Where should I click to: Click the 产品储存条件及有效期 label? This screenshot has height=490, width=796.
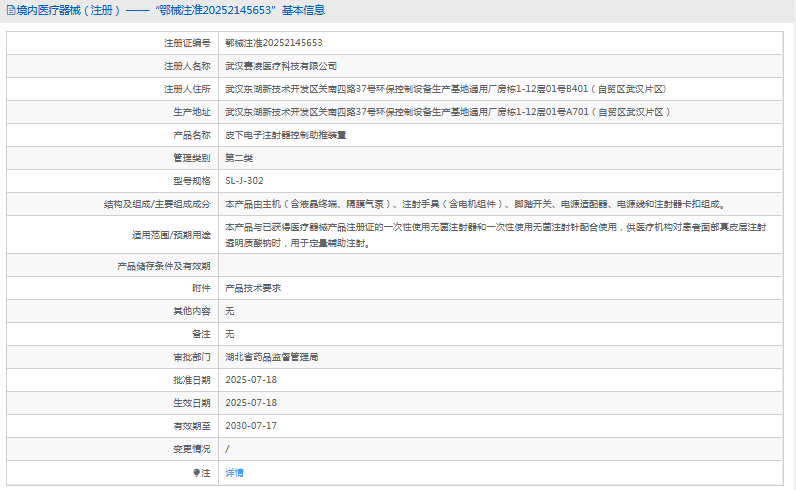pyautogui.click(x=163, y=266)
